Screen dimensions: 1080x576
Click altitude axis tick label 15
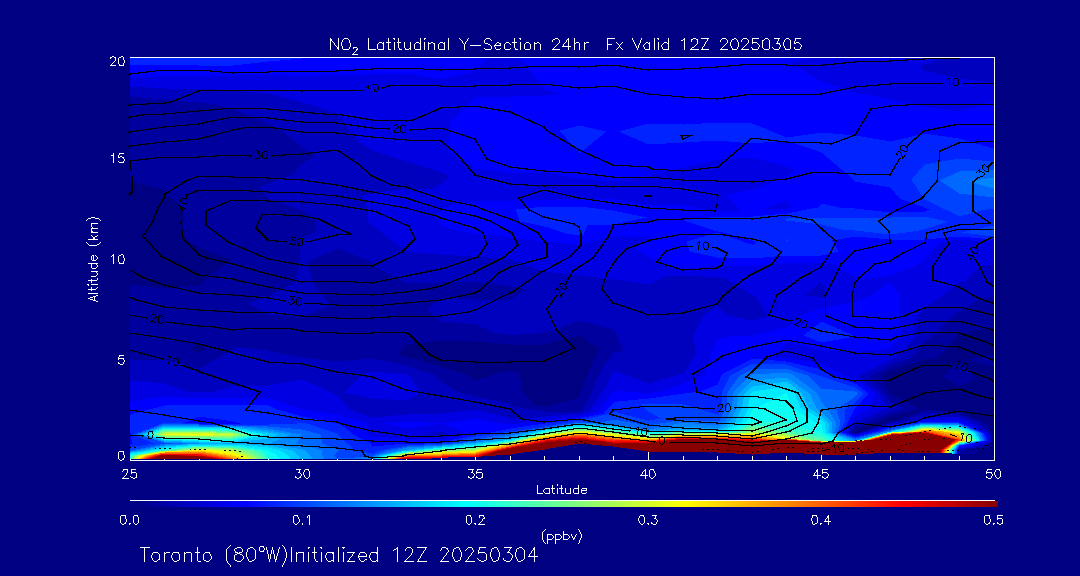118,159
